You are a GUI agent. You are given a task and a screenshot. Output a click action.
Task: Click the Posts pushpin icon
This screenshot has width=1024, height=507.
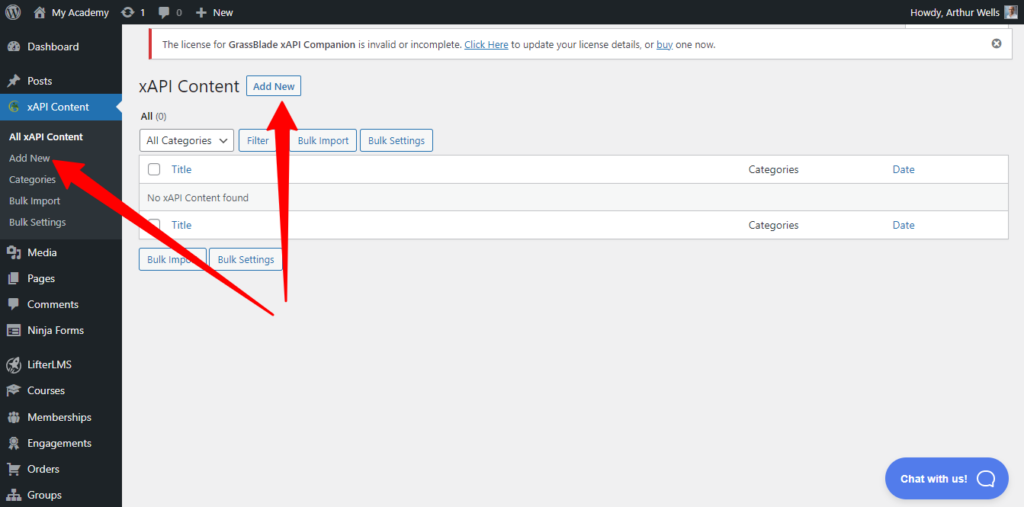(x=13, y=81)
